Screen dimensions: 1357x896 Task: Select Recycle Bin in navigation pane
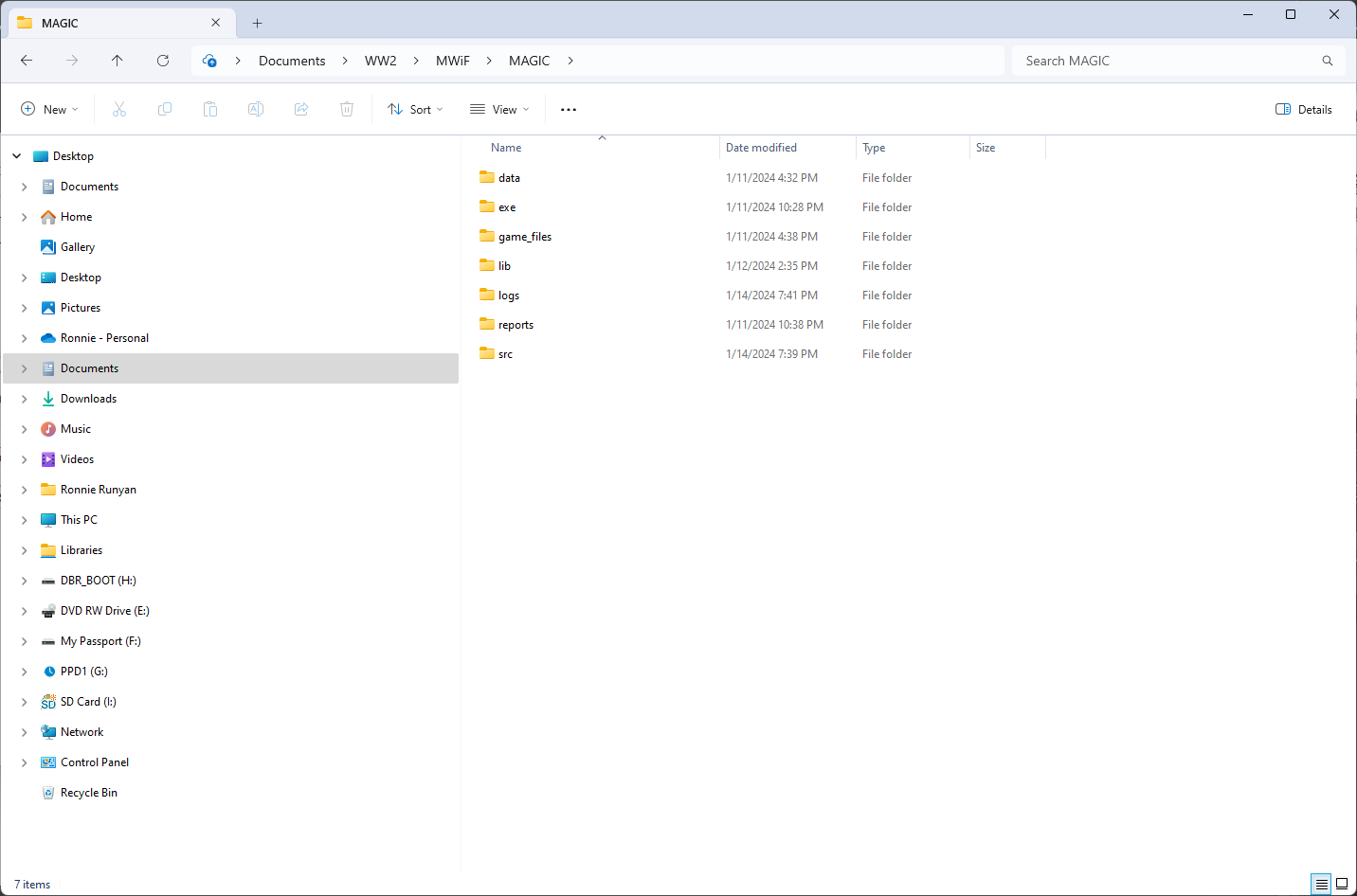coord(89,793)
